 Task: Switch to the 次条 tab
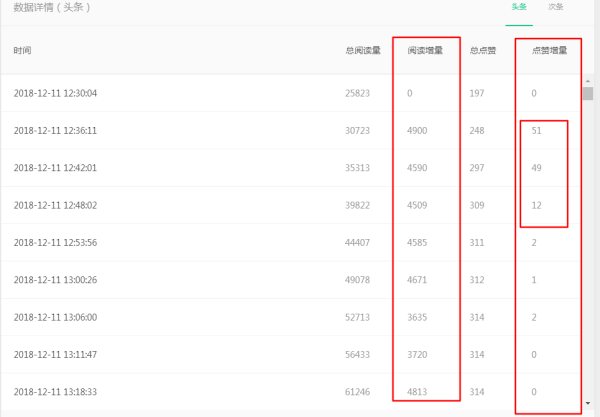pyautogui.click(x=555, y=7)
